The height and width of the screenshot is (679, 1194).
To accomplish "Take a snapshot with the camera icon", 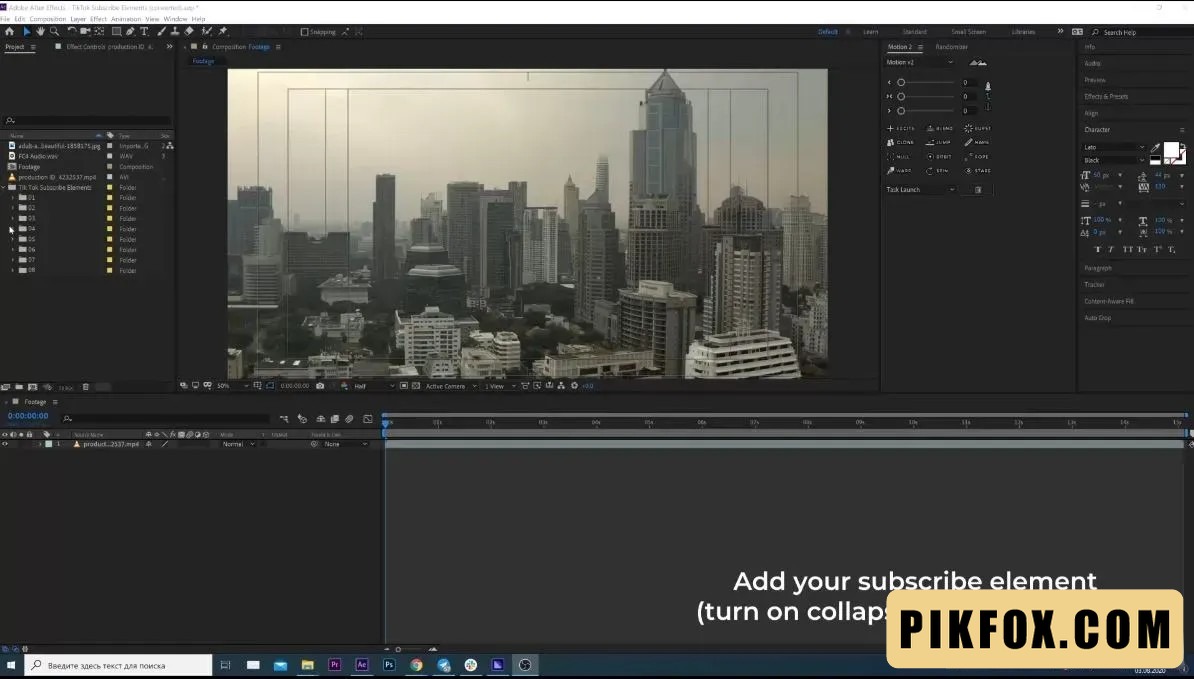I will pos(320,386).
